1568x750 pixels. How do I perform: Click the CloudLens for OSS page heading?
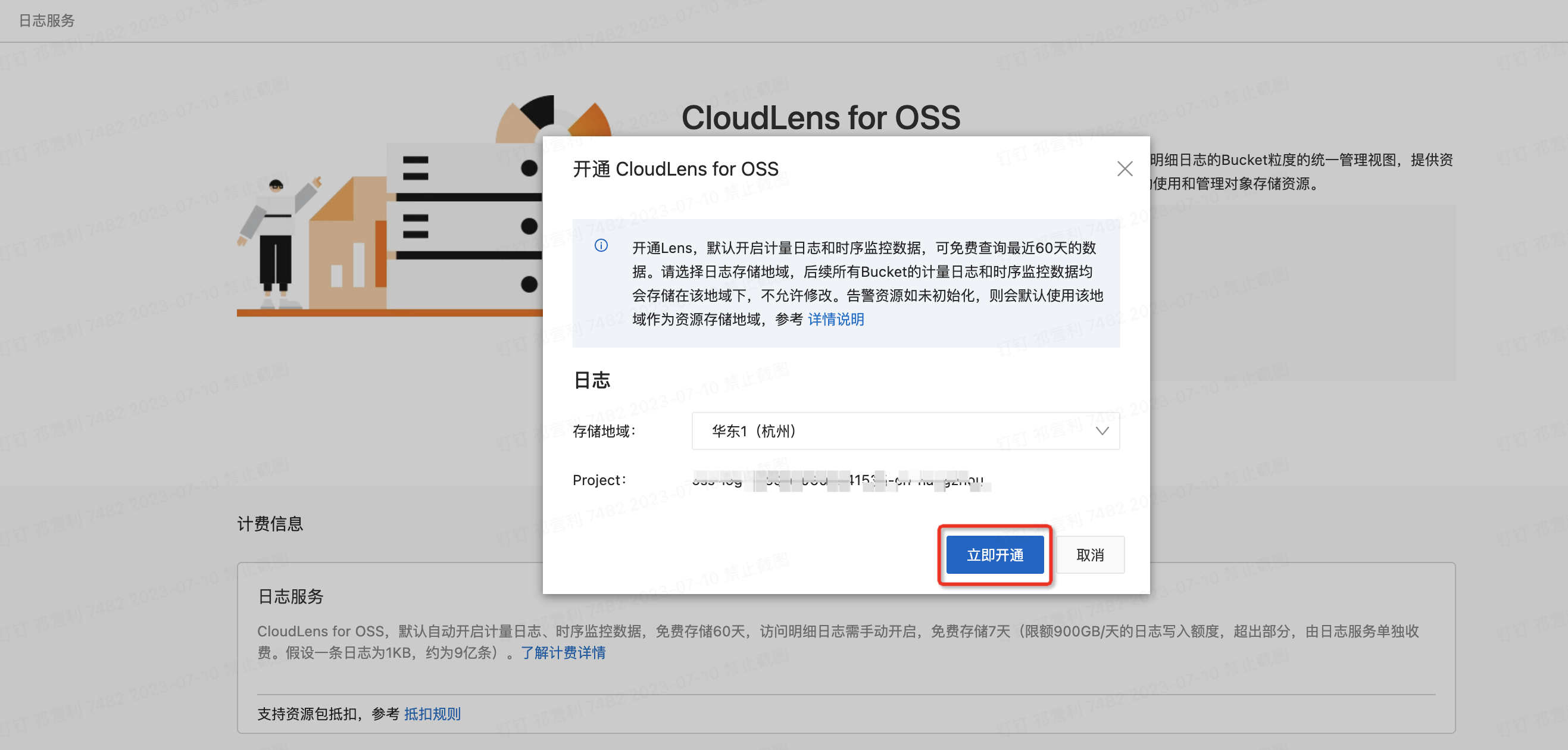pyautogui.click(x=820, y=117)
